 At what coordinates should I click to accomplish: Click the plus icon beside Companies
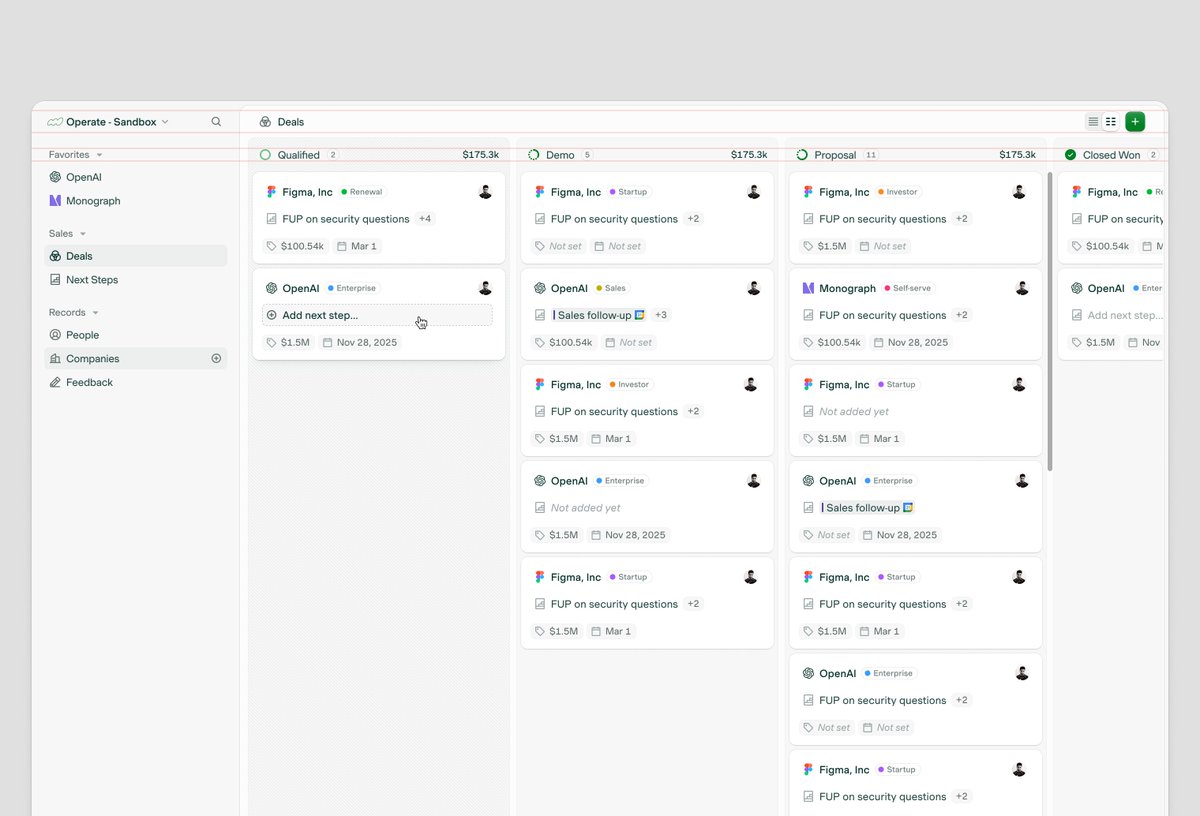(x=216, y=358)
